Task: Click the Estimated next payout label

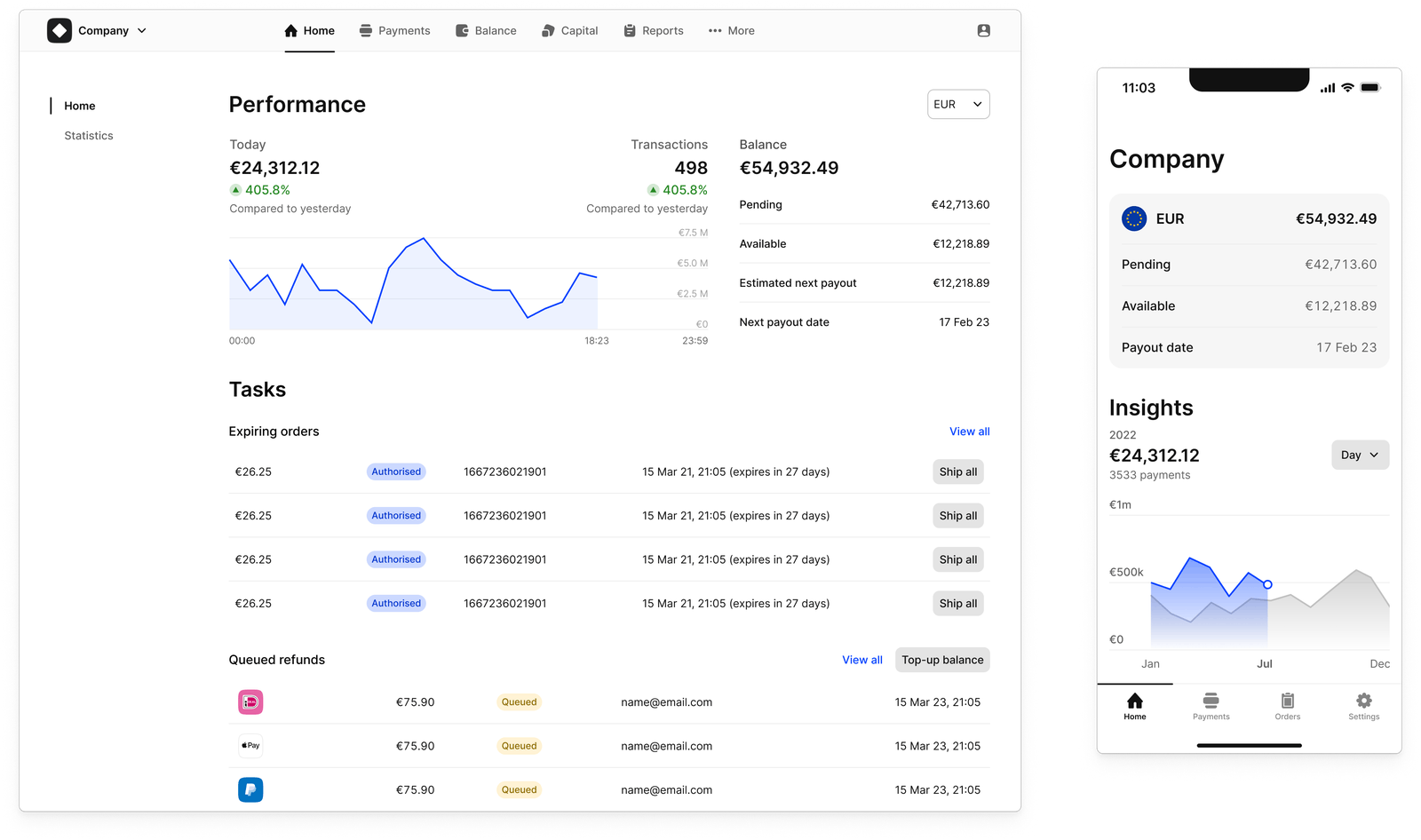Action: (798, 283)
